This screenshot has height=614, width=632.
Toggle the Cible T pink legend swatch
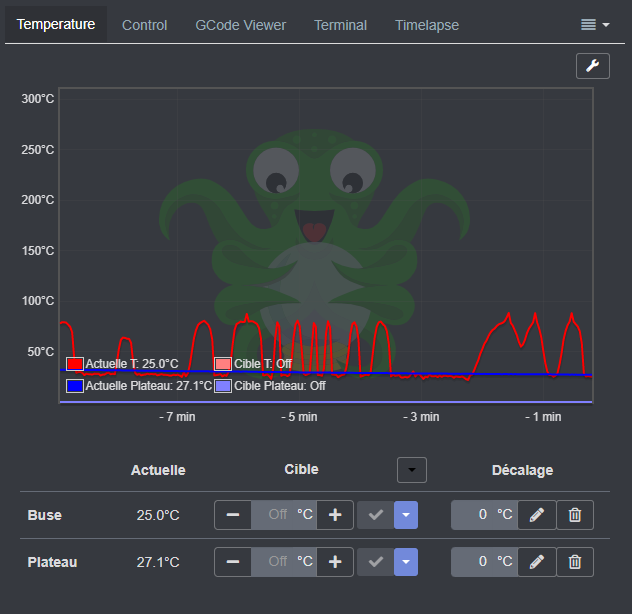[x=223, y=364]
